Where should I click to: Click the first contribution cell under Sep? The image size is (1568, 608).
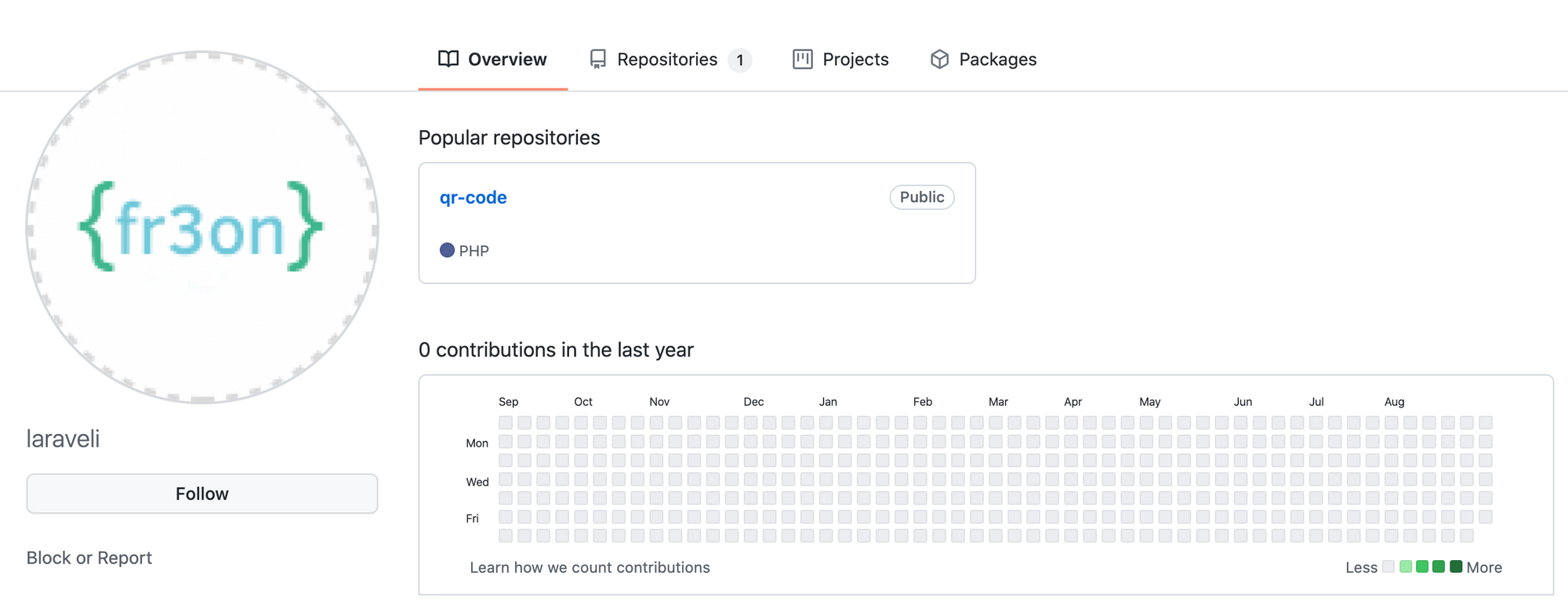coord(506,422)
